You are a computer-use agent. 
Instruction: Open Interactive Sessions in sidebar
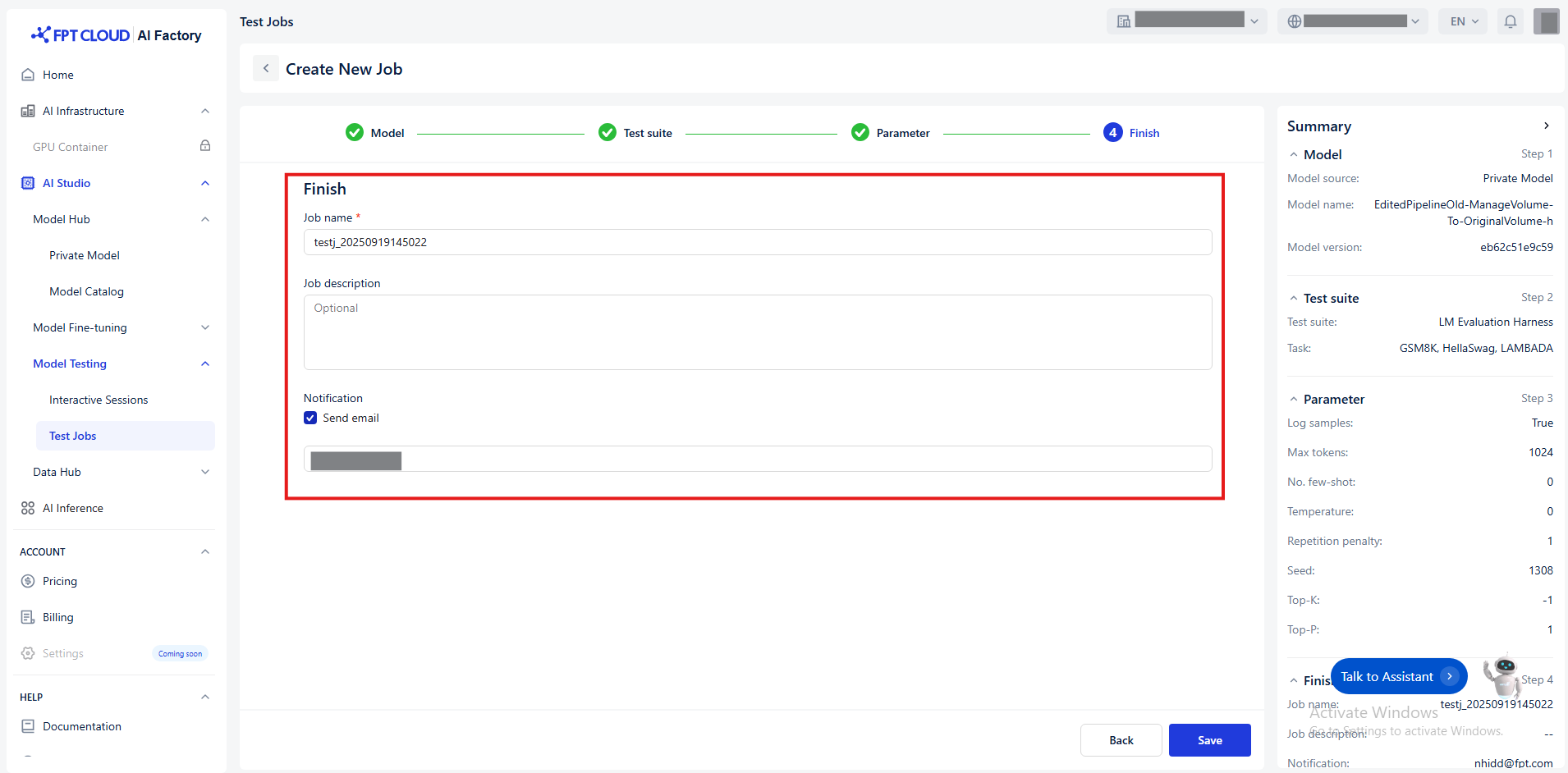[99, 400]
